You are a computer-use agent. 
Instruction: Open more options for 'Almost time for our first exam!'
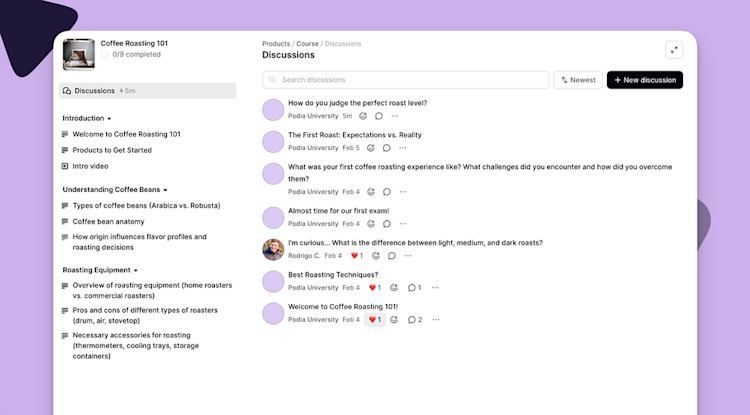(403, 223)
